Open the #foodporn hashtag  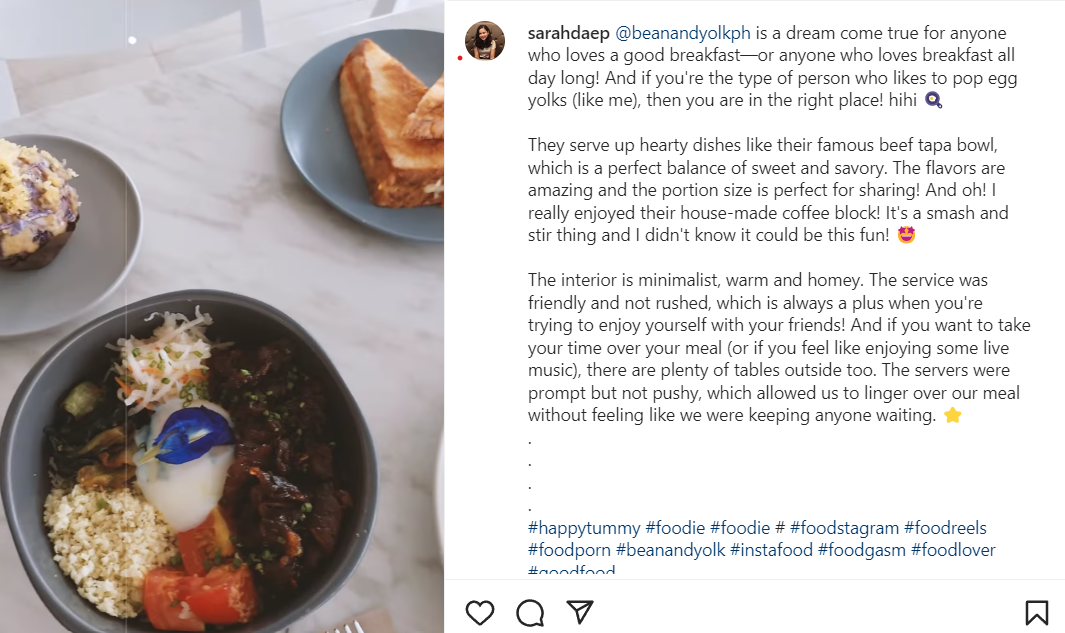tap(569, 550)
